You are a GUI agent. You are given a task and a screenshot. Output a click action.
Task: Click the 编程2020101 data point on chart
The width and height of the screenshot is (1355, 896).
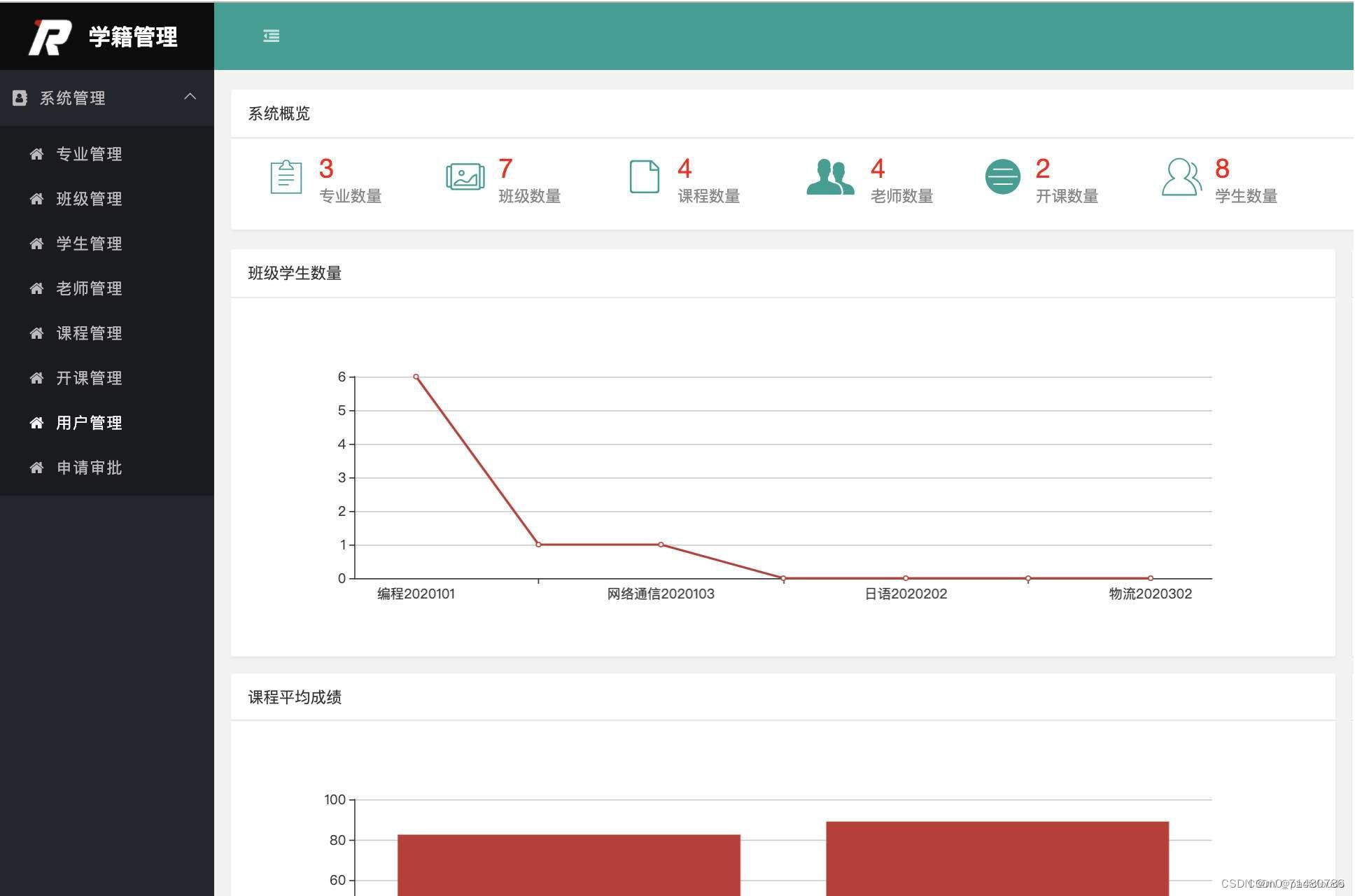(416, 377)
